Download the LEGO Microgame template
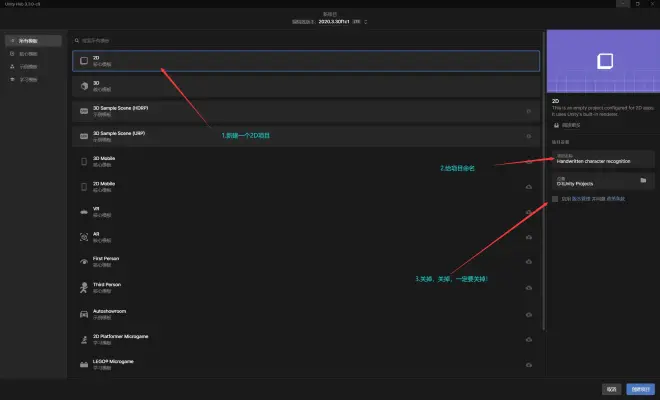The height and width of the screenshot is (400, 660). (x=529, y=365)
